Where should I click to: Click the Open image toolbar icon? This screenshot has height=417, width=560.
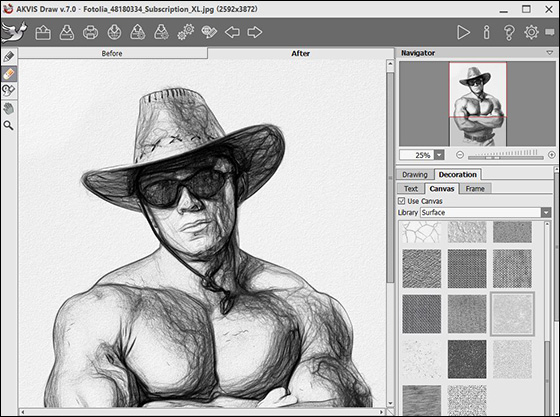[x=43, y=32]
